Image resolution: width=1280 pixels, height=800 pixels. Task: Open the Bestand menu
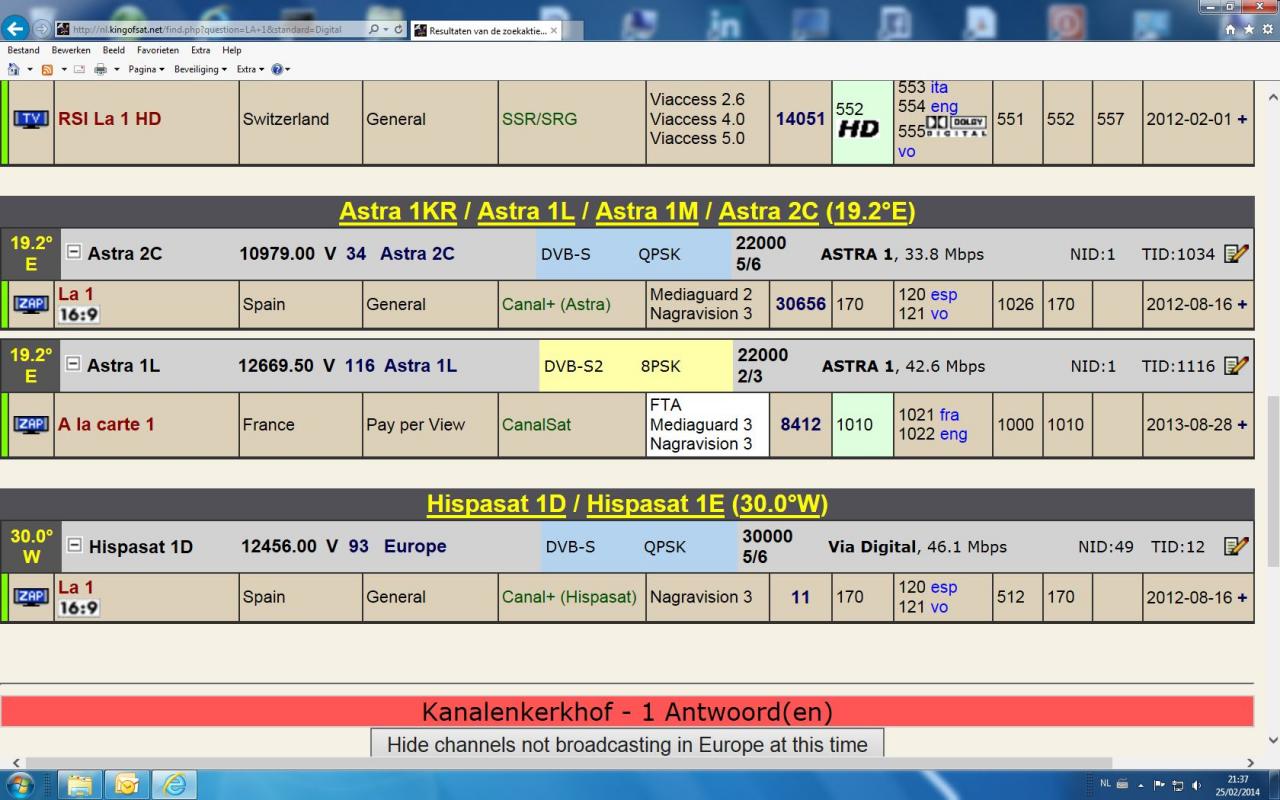[x=24, y=50]
